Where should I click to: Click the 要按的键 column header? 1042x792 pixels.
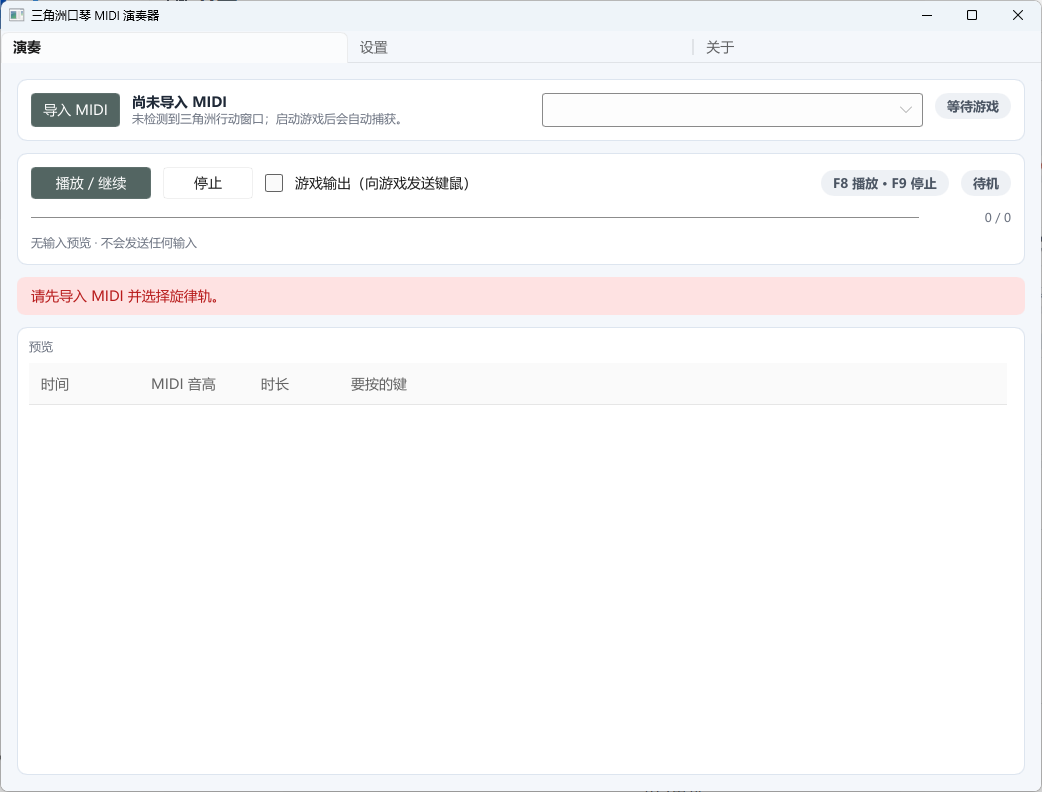379,384
